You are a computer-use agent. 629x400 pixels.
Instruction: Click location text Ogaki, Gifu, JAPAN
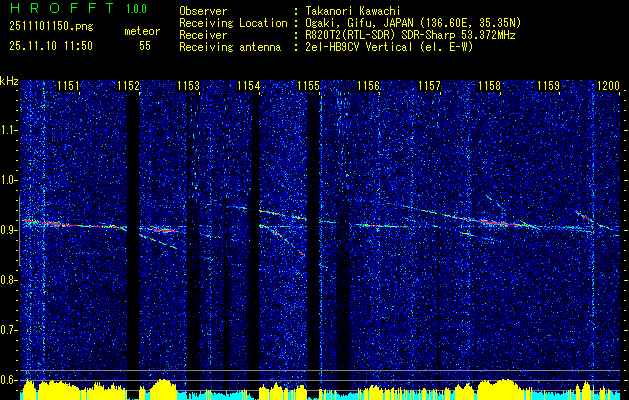[x=359, y=23]
